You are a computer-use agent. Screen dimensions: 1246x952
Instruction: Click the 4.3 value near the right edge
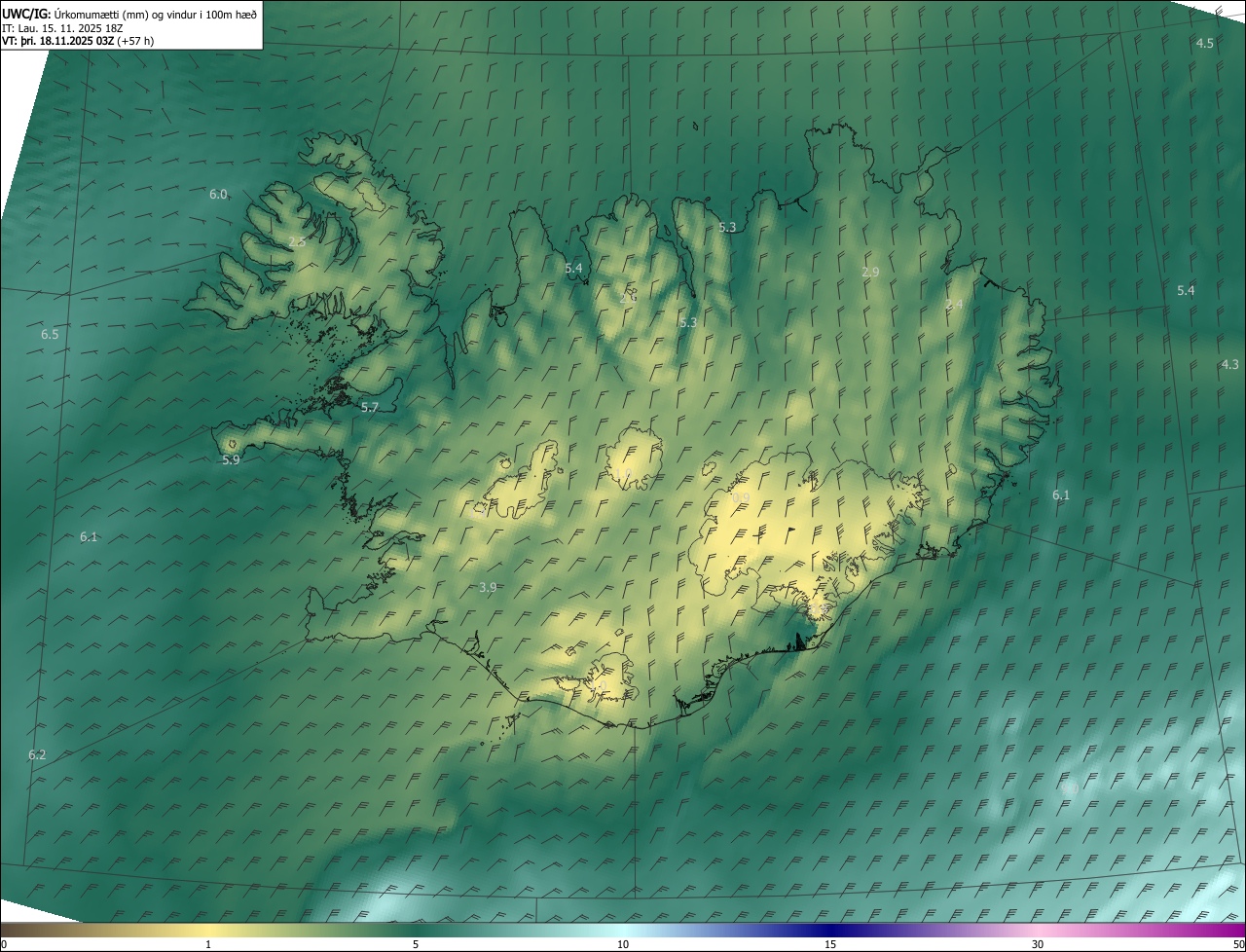click(1229, 365)
